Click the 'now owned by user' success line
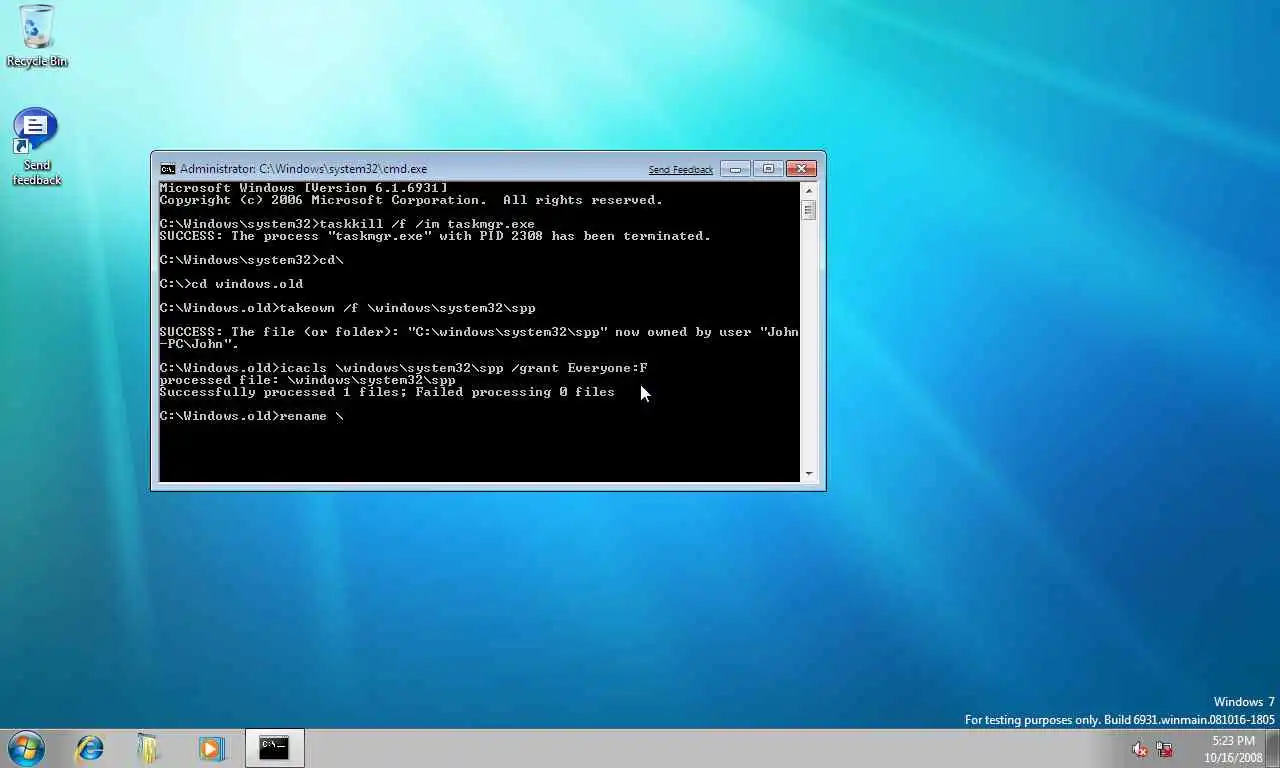The height and width of the screenshot is (768, 1280). click(479, 338)
